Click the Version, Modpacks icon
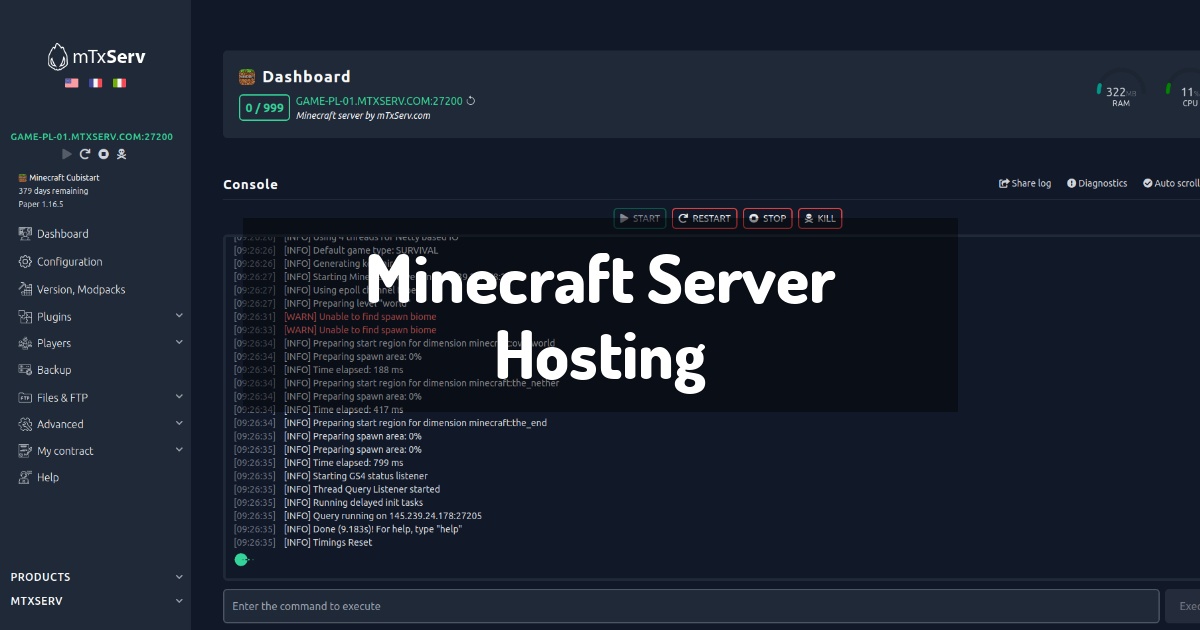Image resolution: width=1200 pixels, height=630 pixels. (x=26, y=290)
